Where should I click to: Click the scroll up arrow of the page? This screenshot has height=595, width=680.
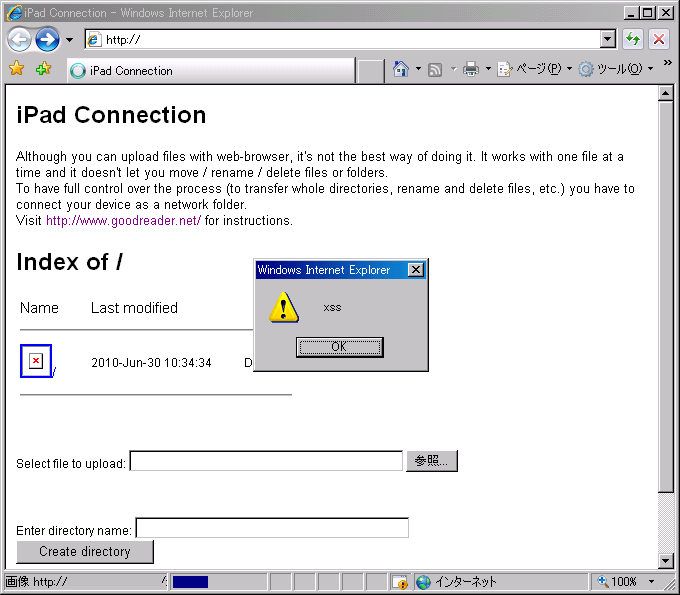pyautogui.click(x=665, y=93)
